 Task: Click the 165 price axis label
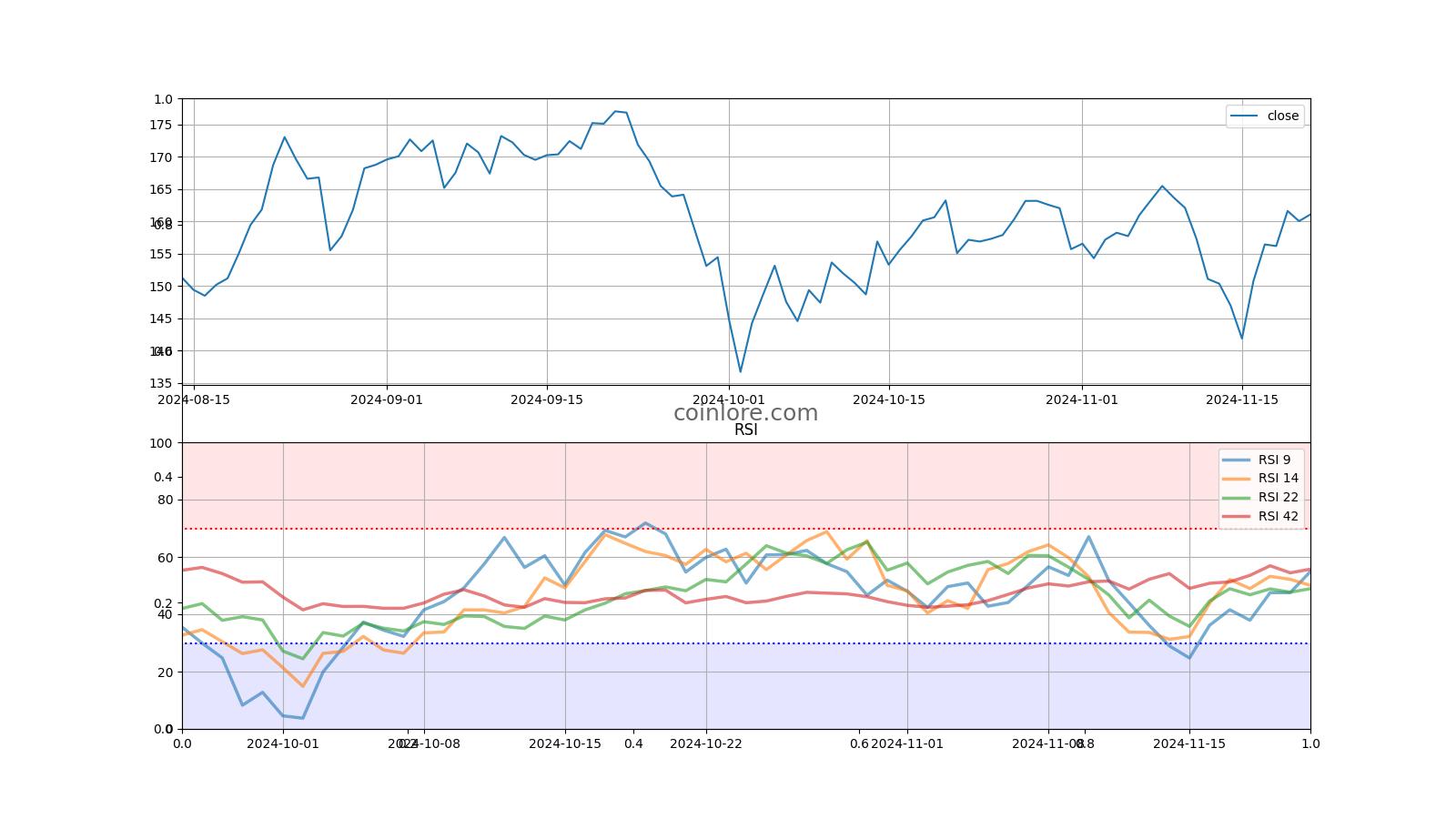[161, 189]
